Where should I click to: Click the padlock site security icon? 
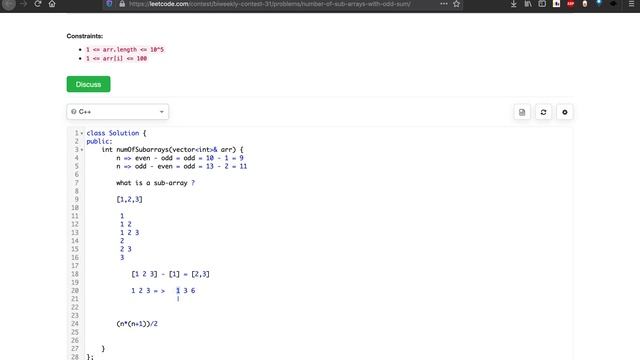pos(122,4)
